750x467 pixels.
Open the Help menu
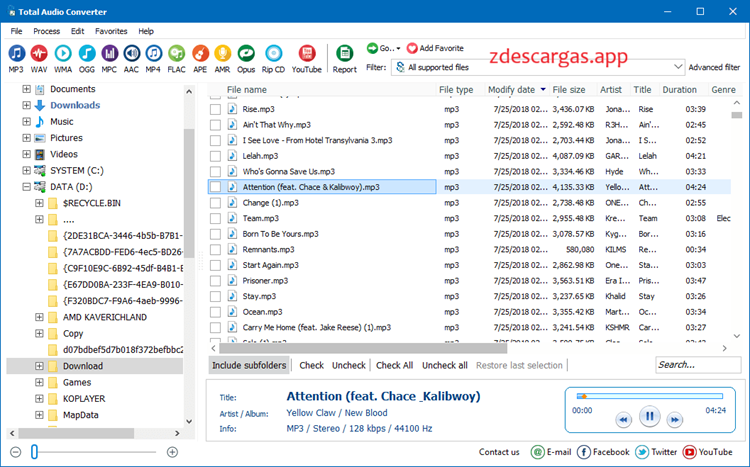[146, 31]
